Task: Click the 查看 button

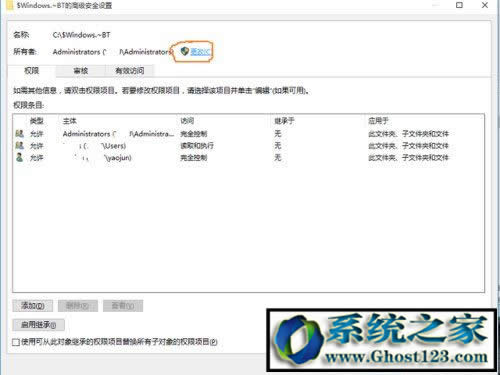Action: tap(123, 306)
